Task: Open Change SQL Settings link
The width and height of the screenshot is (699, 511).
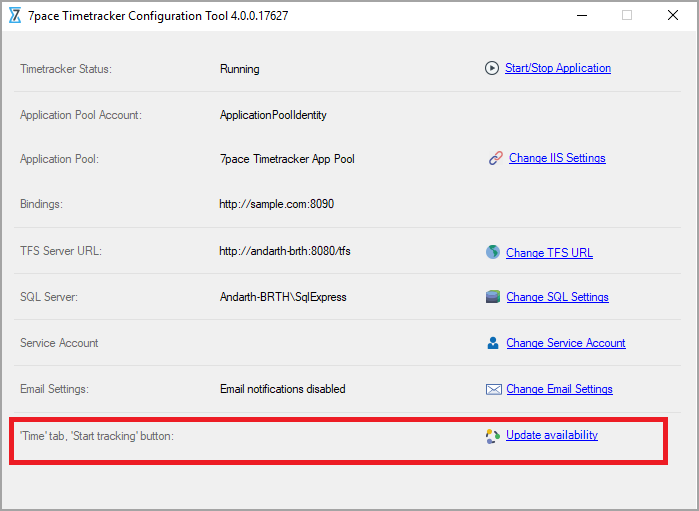Action: coord(557,297)
